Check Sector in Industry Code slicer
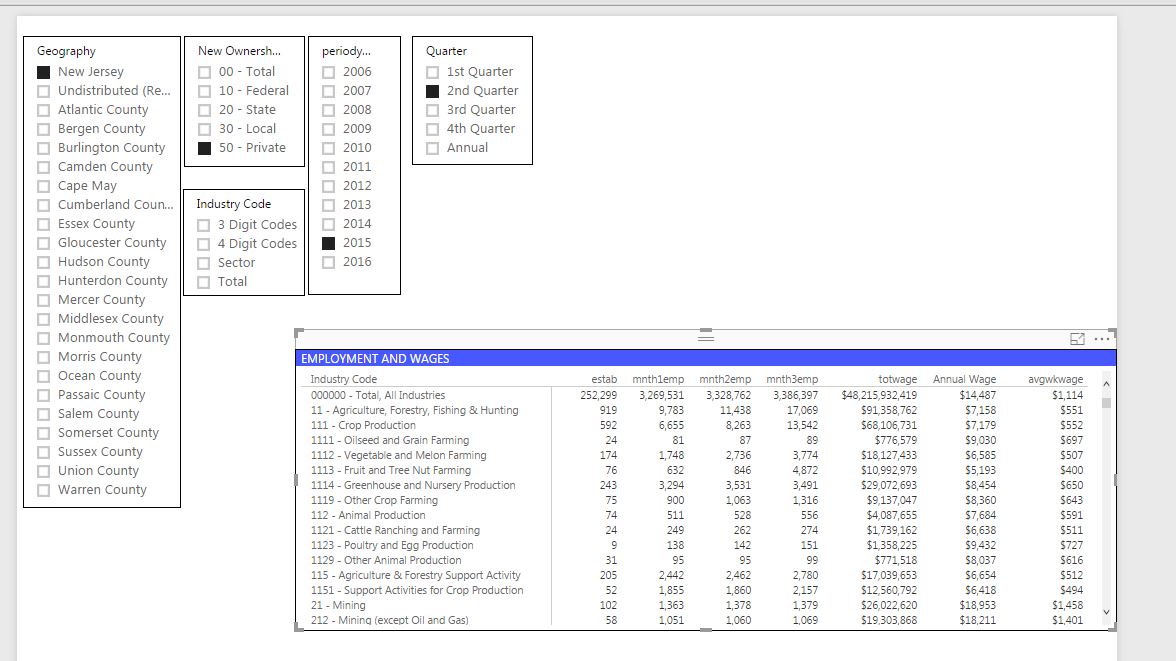This screenshot has width=1176, height=661. click(203, 263)
